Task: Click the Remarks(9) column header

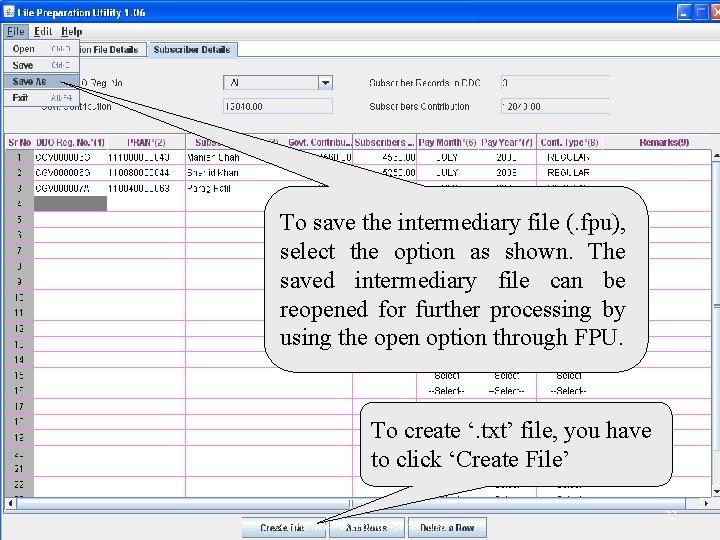Action: pyautogui.click(x=664, y=142)
